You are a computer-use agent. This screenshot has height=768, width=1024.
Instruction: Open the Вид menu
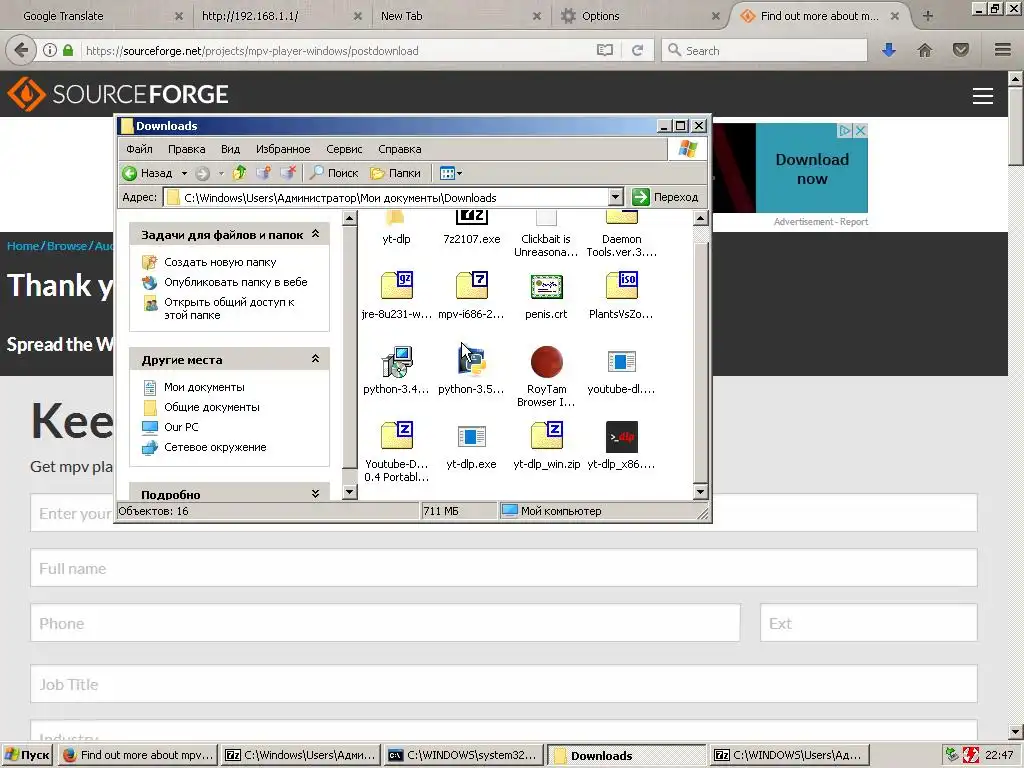(x=231, y=149)
